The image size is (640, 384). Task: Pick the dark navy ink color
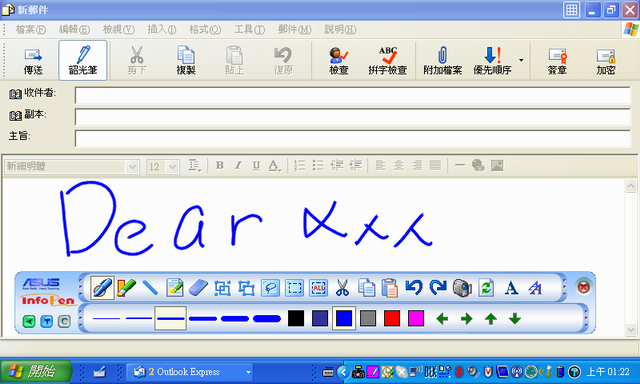point(320,318)
